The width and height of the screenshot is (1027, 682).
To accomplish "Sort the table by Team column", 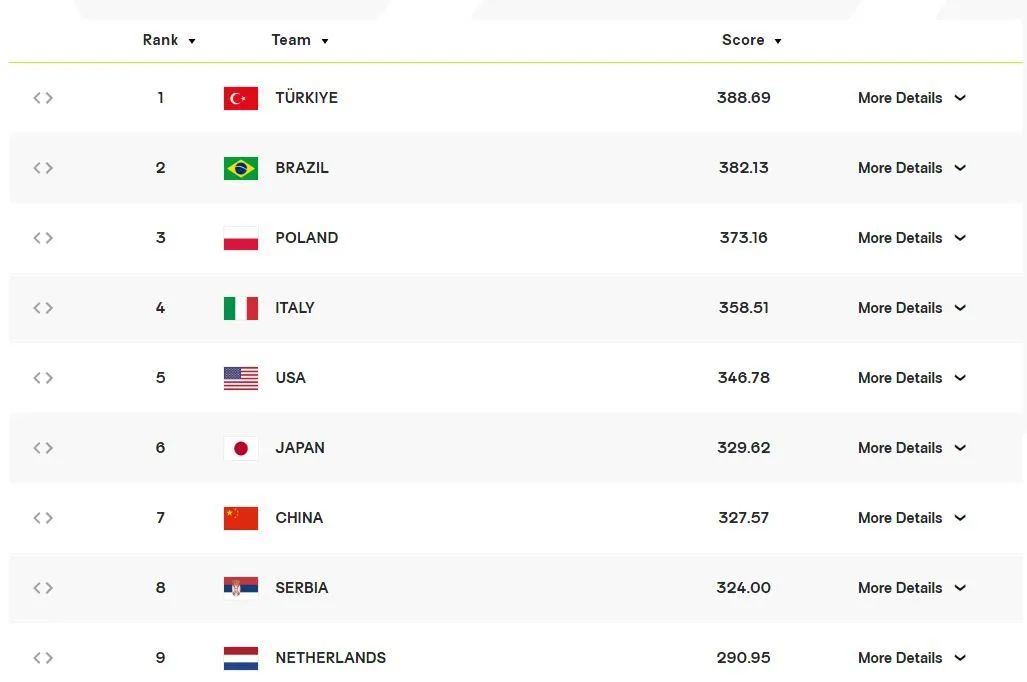I will [300, 40].
